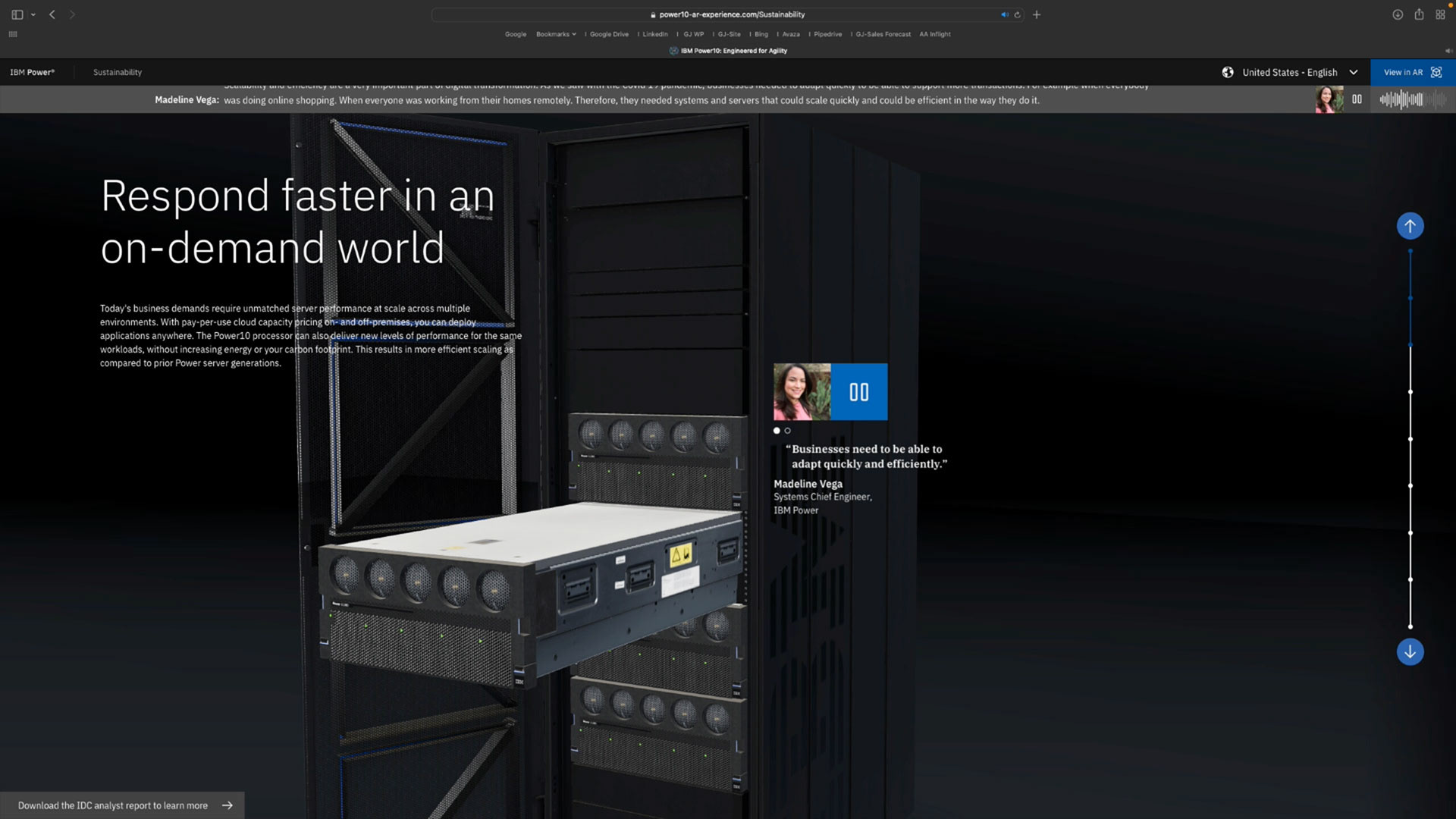Viewport: 1456px width, 819px height.
Task: Open the Safari downloads icon
Action: coord(1397,14)
